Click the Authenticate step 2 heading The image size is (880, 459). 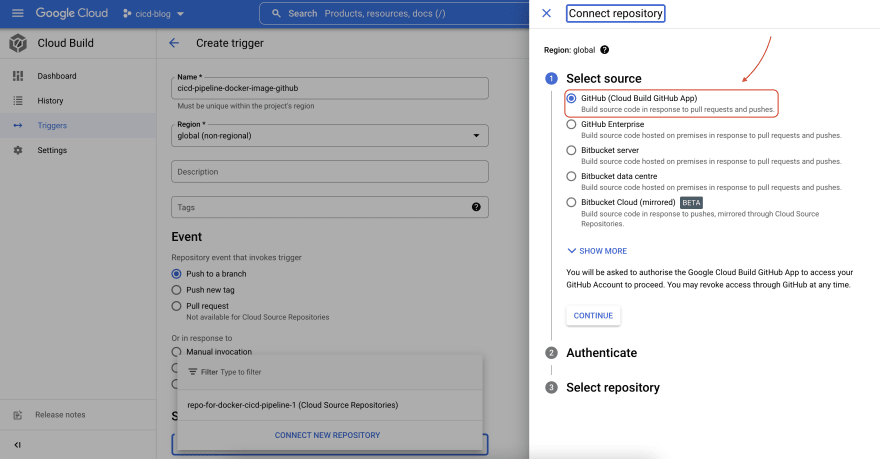tap(602, 353)
